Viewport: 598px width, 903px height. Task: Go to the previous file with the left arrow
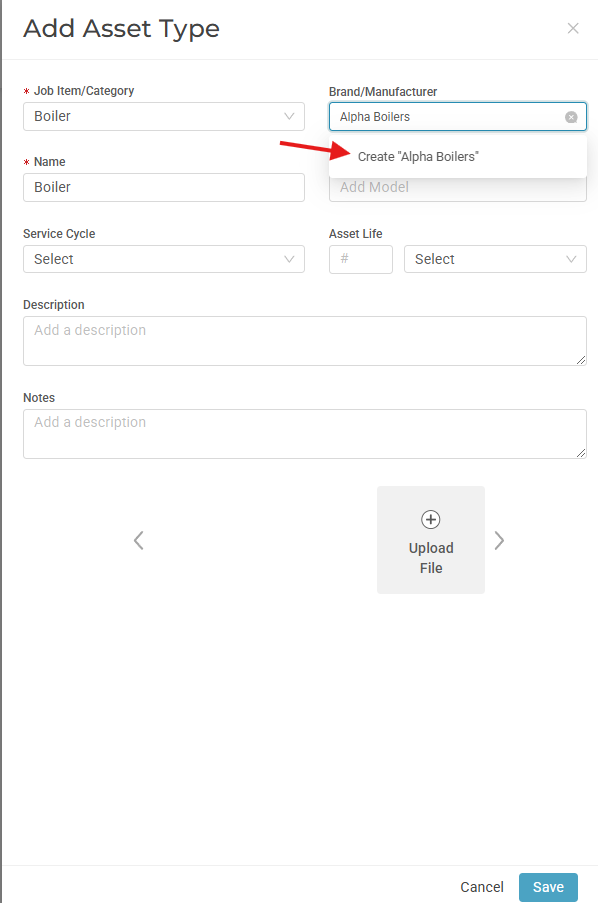[x=138, y=540]
